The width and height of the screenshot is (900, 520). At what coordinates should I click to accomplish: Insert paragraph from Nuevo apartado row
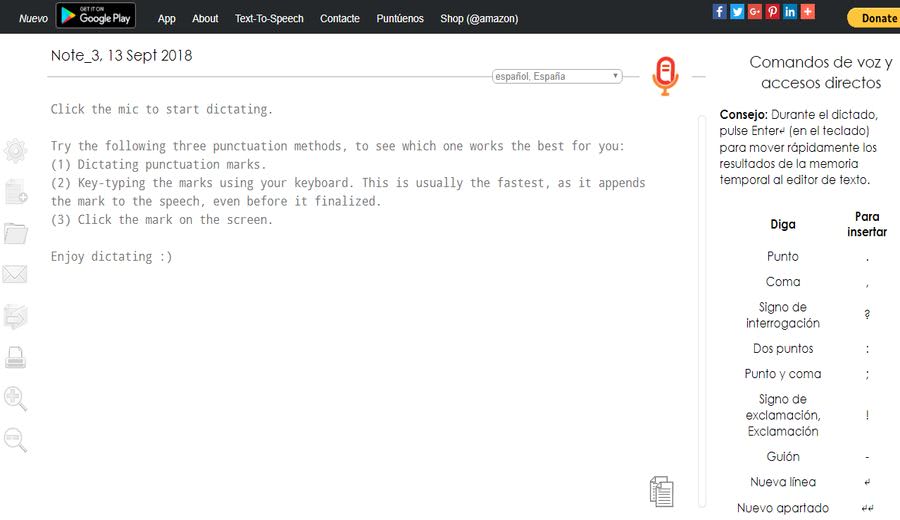point(867,508)
